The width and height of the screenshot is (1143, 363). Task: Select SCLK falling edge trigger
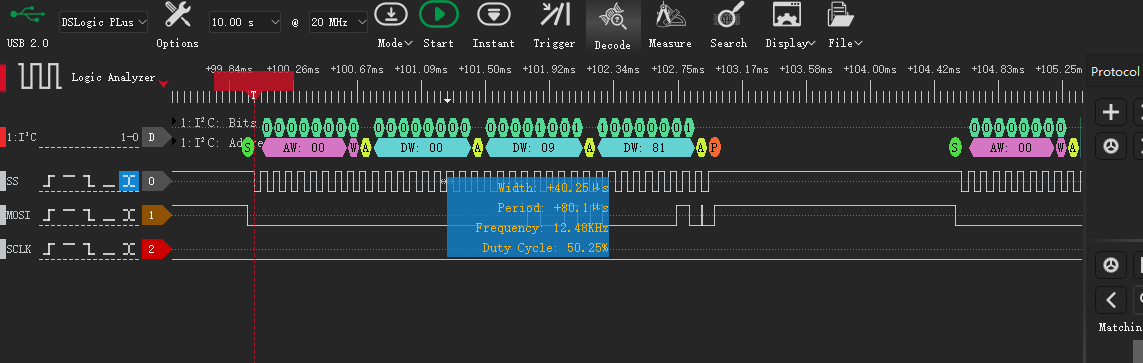click(88, 249)
